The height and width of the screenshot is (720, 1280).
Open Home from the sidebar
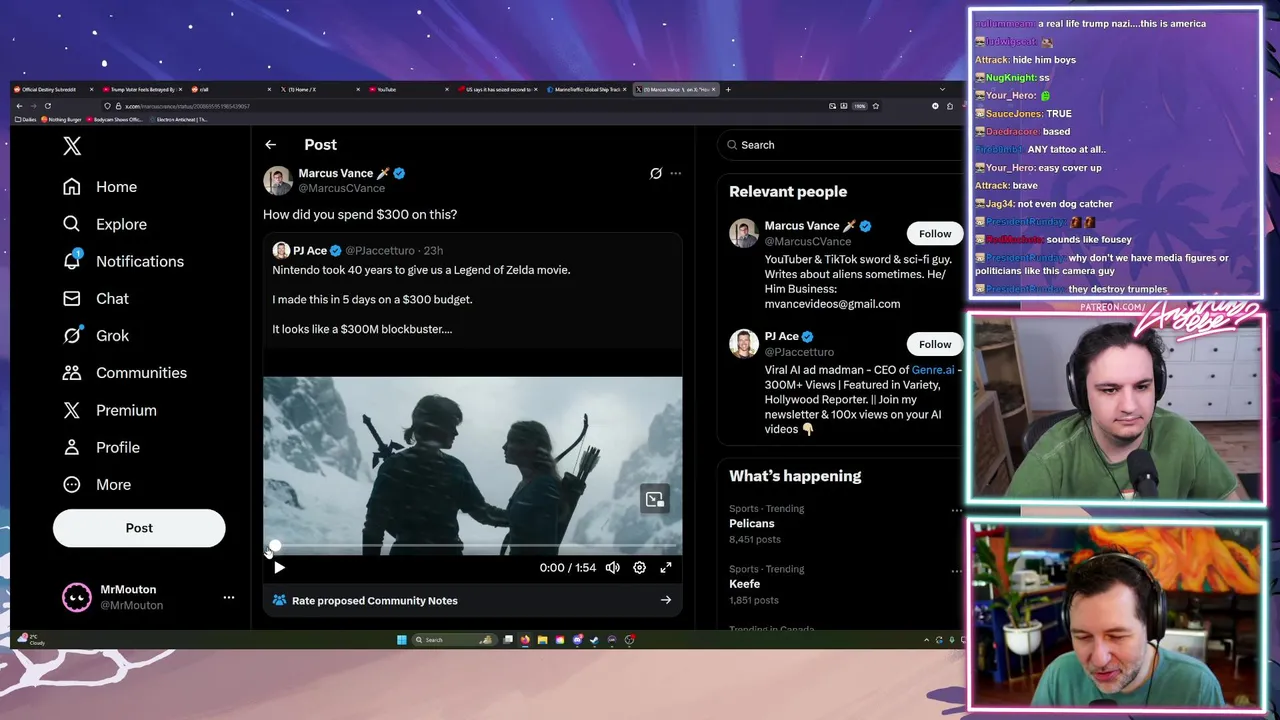(100, 187)
